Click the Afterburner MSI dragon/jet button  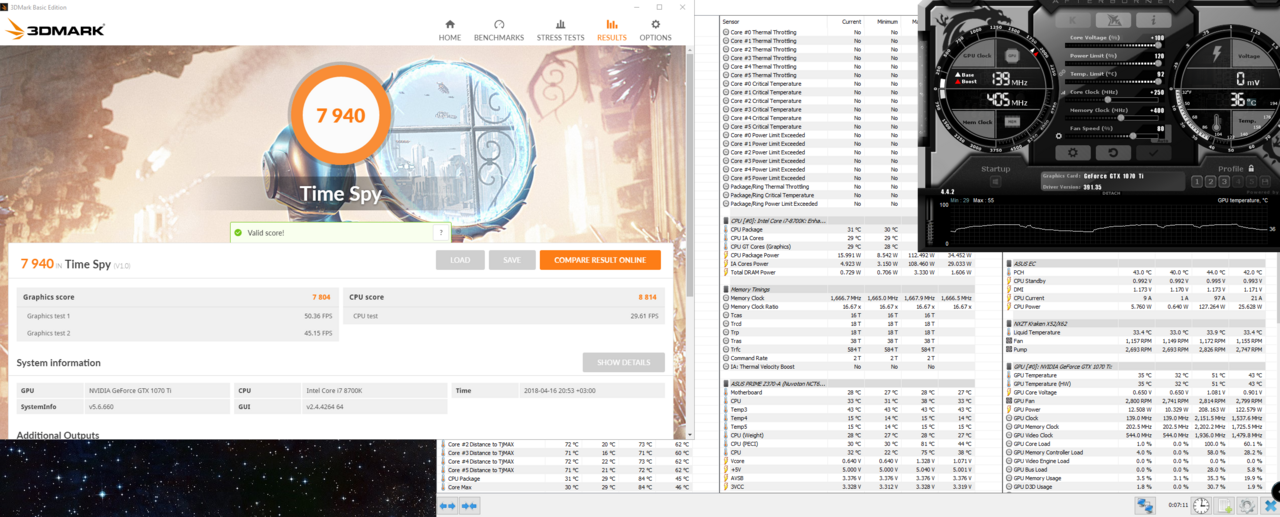1113,20
